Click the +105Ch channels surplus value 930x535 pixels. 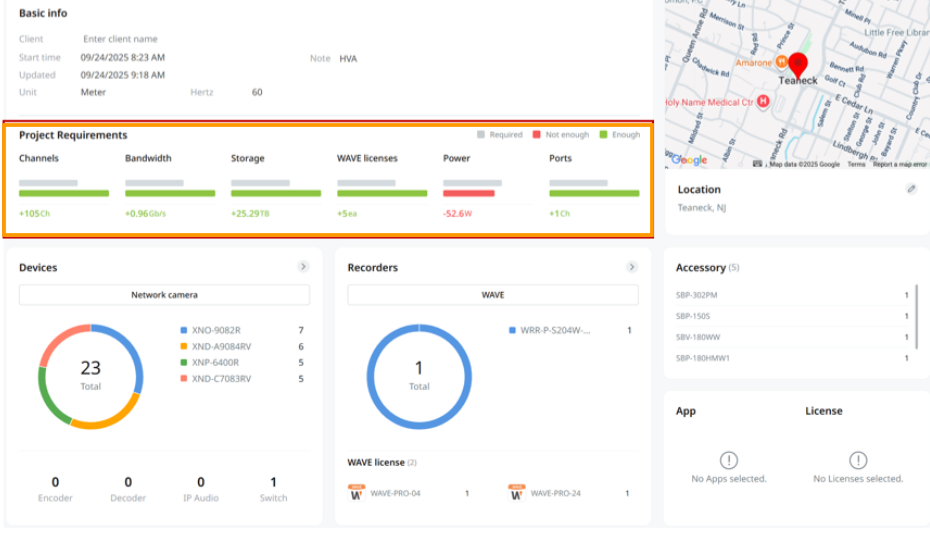(x=34, y=214)
